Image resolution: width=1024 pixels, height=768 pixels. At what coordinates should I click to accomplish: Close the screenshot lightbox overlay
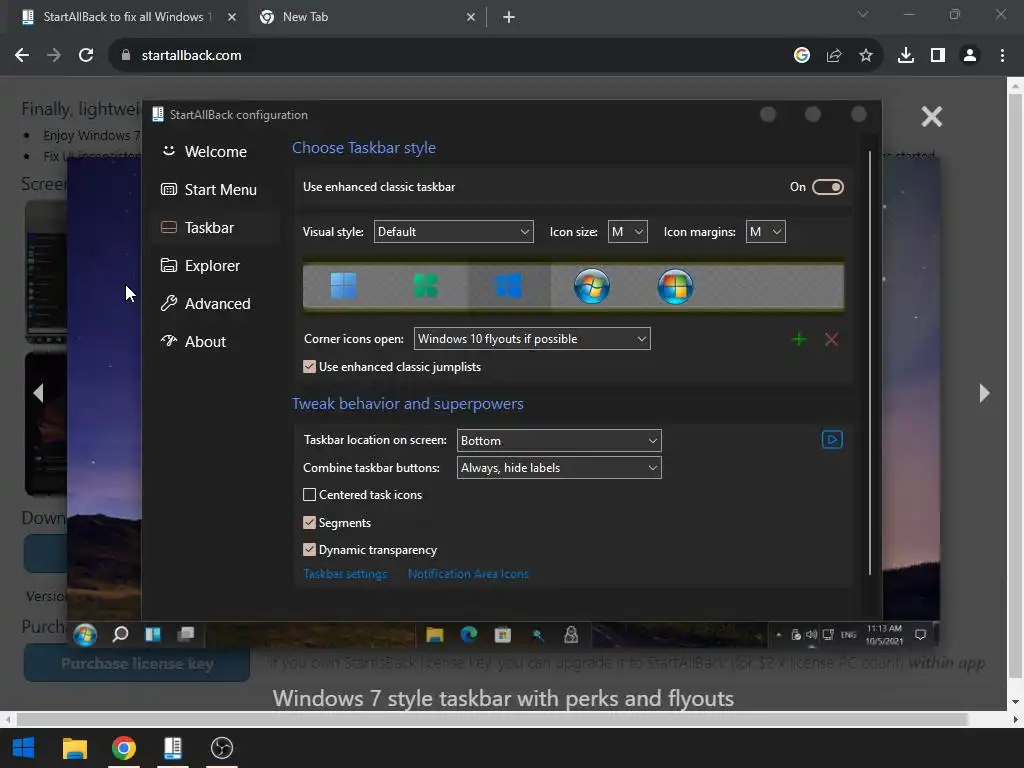pos(931,117)
